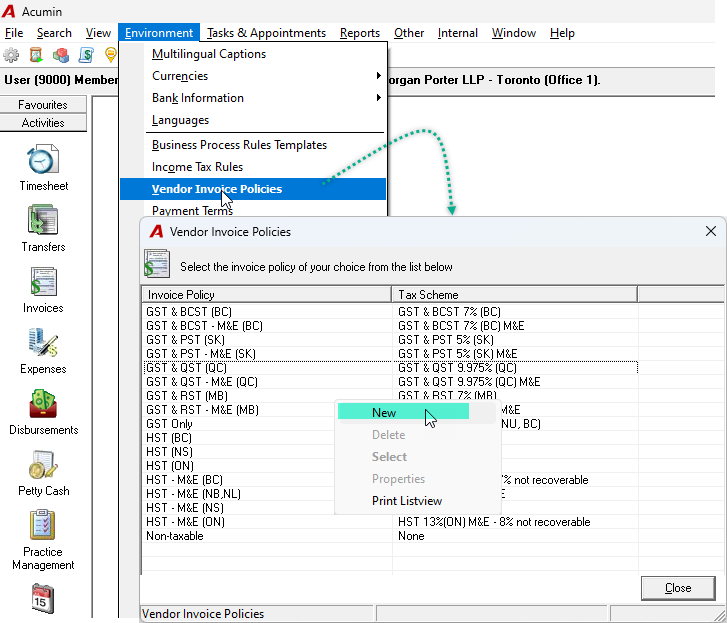Viewport: 727px width, 623px height.
Task: Open the Window menu
Action: [x=514, y=33]
